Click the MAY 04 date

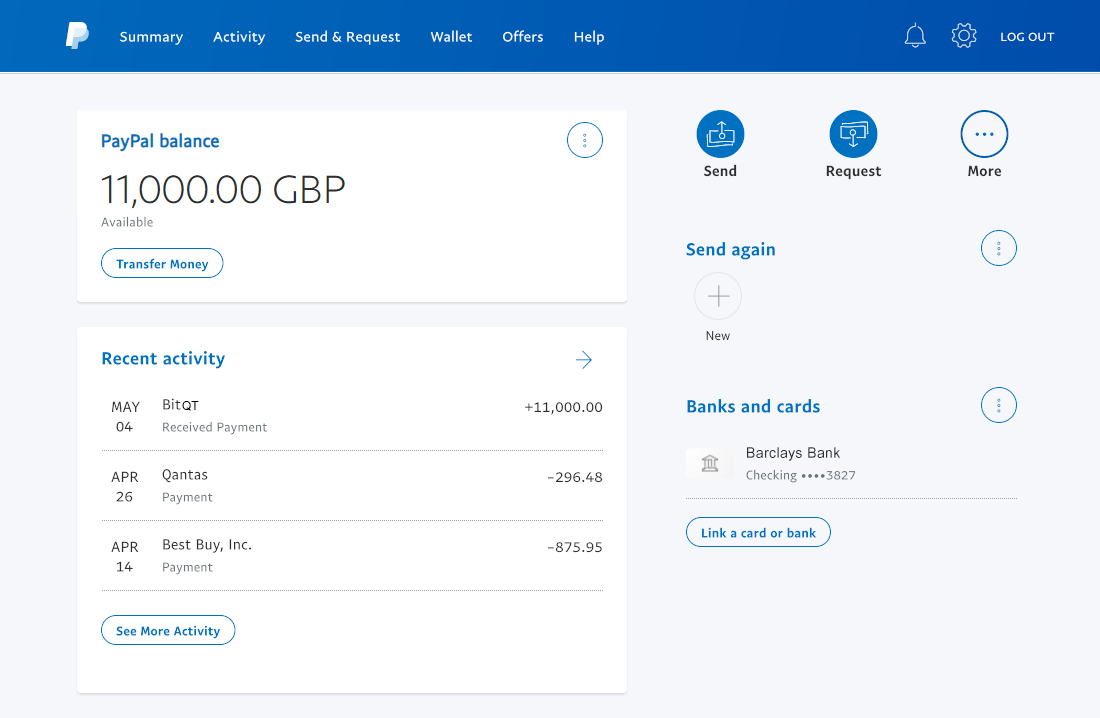[125, 417]
